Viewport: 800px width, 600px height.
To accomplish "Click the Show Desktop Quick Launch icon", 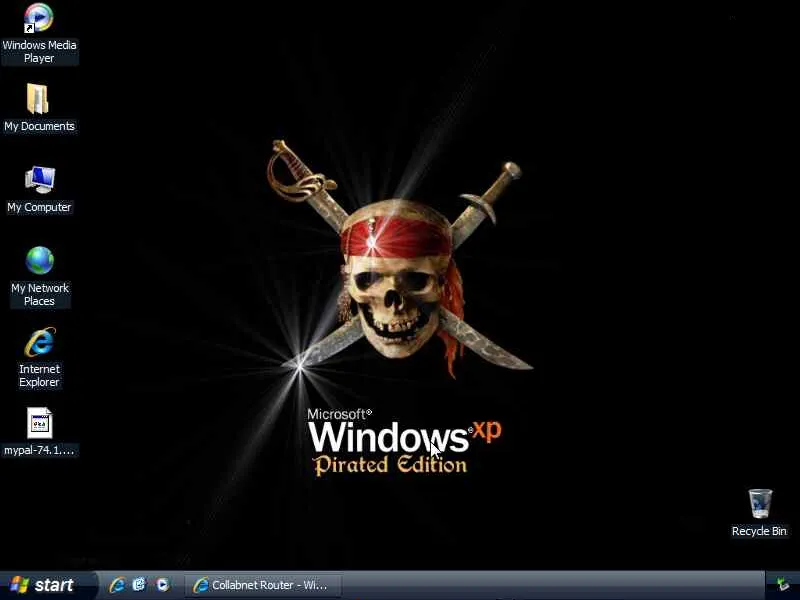I will click(x=139, y=585).
